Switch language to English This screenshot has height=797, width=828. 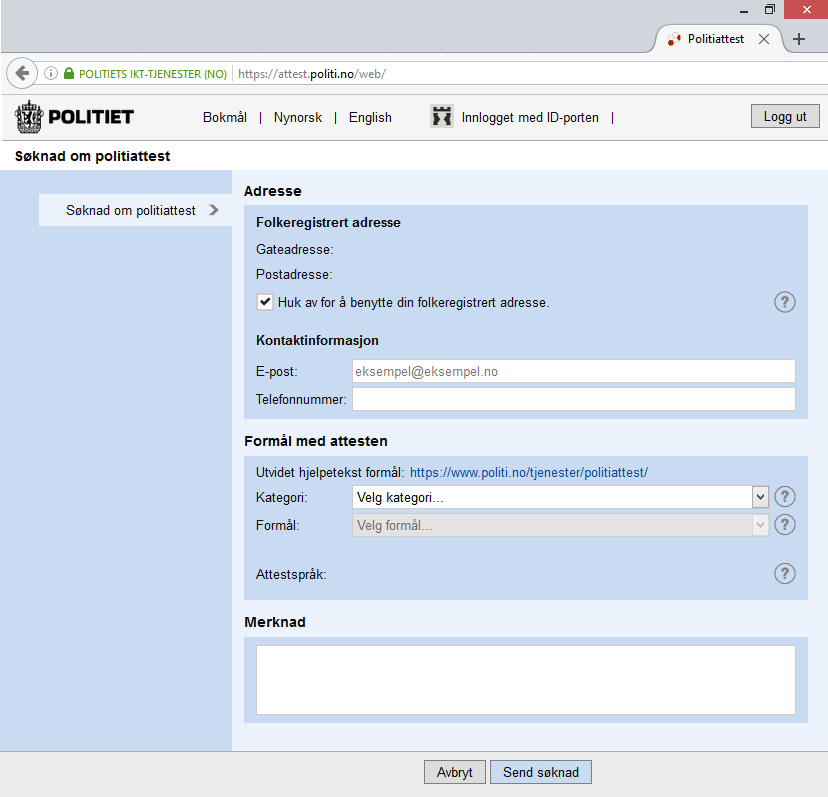(370, 117)
